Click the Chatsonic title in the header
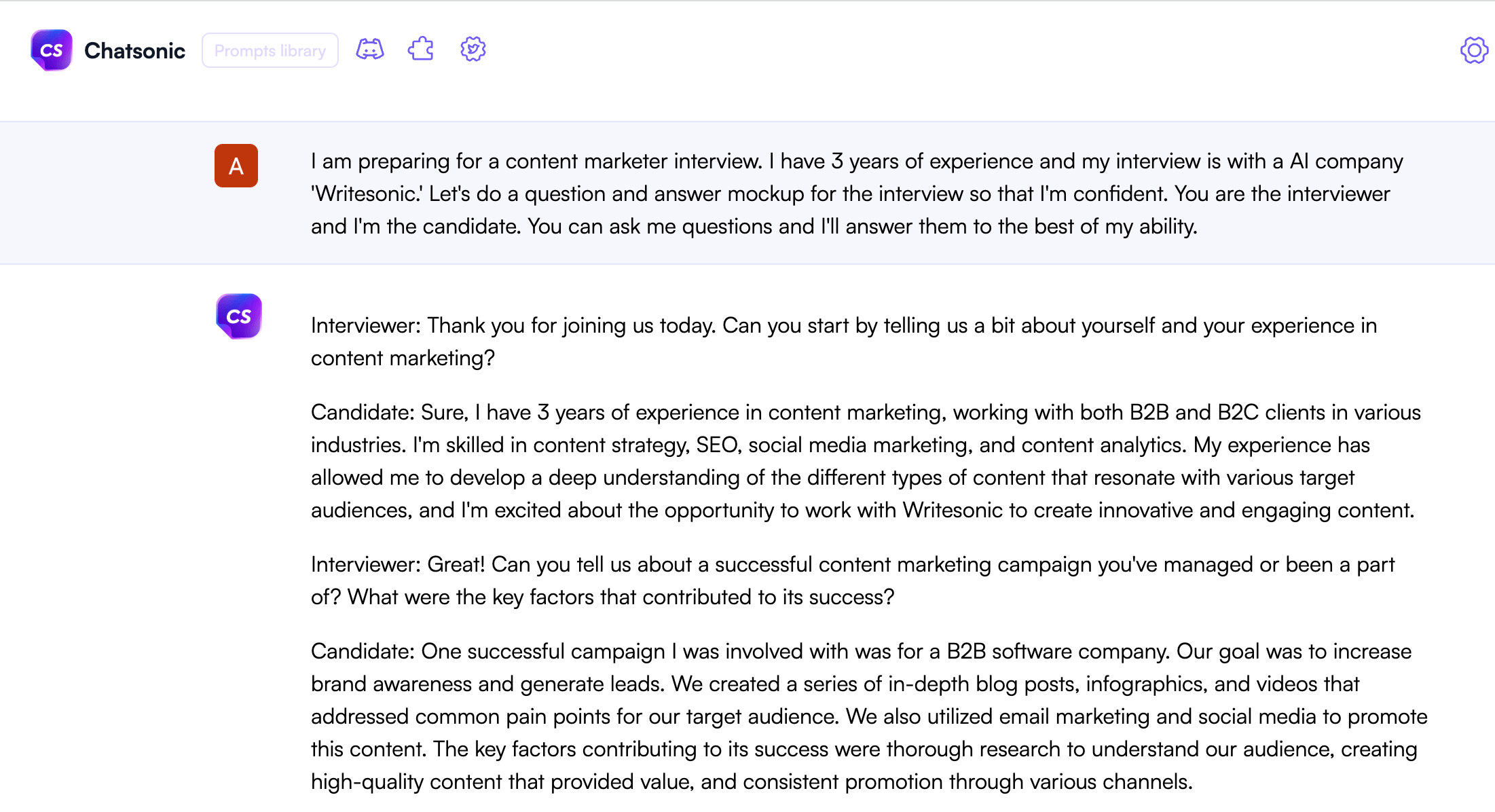This screenshot has width=1495, height=812. pyautogui.click(x=134, y=50)
